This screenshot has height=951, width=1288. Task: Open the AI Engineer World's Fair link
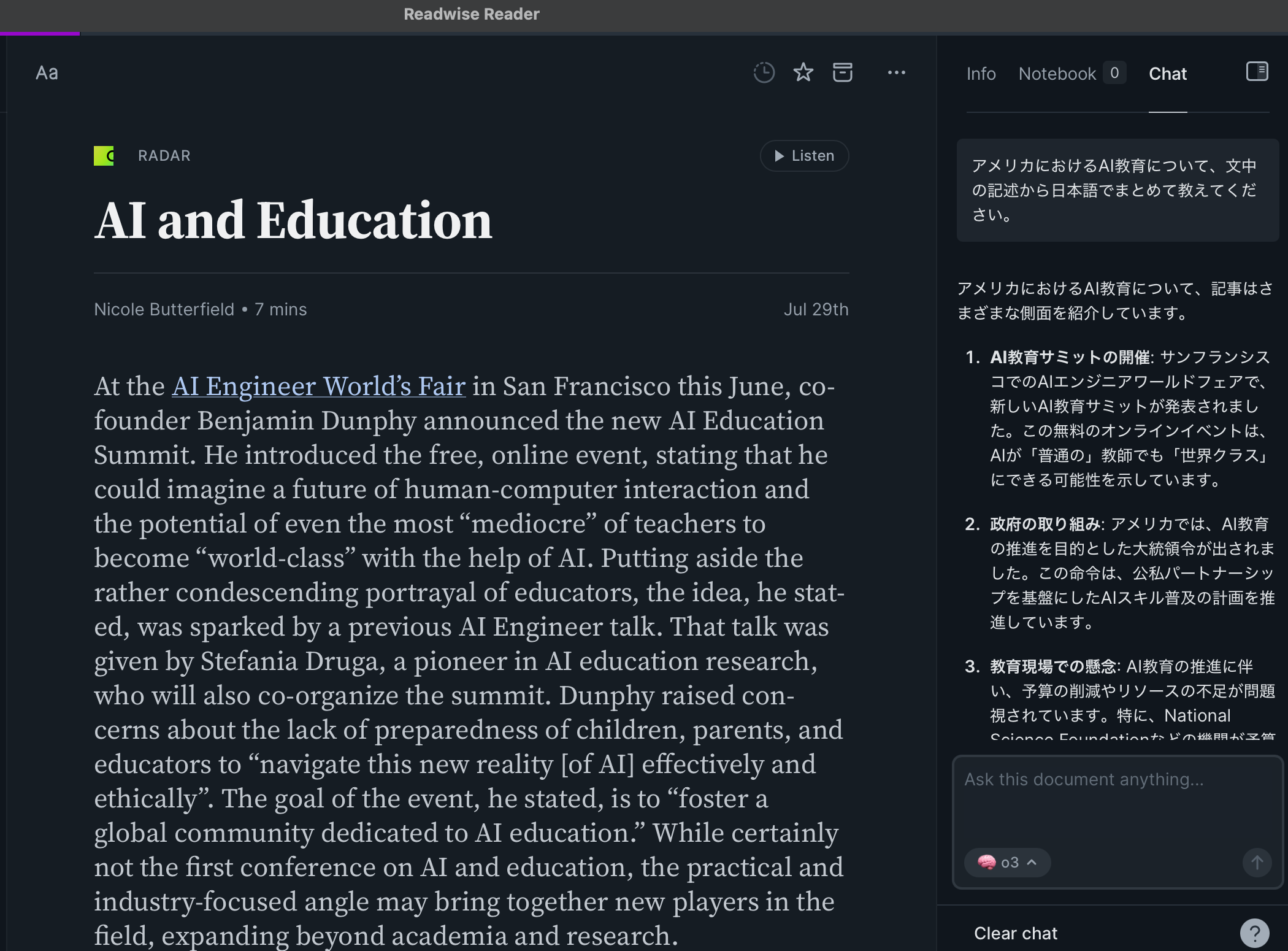pos(318,387)
